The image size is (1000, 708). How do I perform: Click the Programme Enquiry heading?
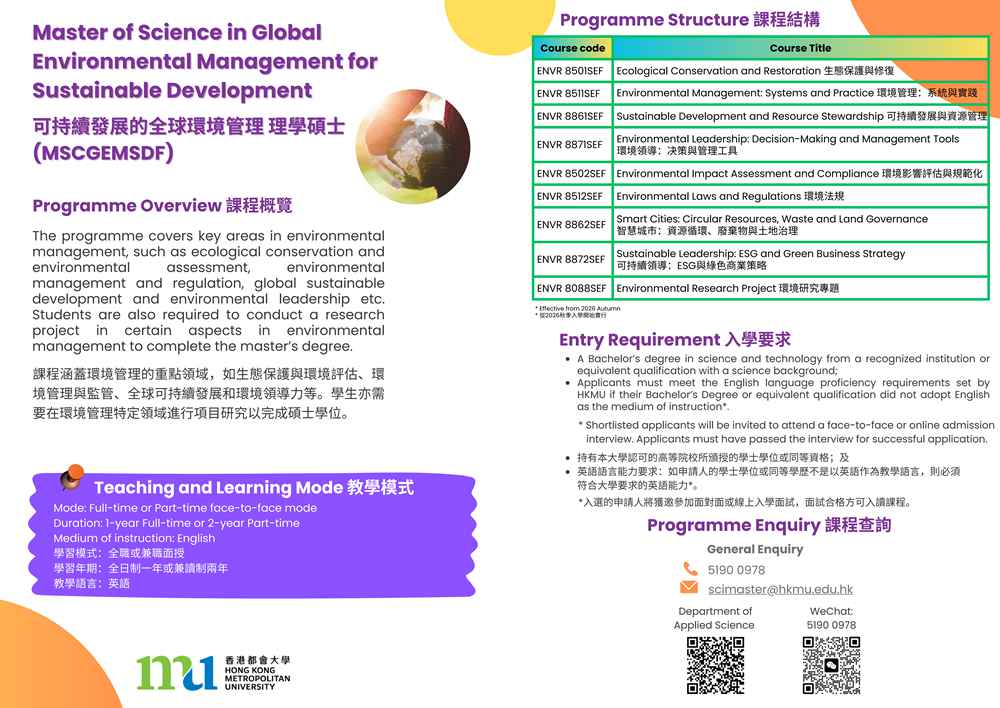768,525
